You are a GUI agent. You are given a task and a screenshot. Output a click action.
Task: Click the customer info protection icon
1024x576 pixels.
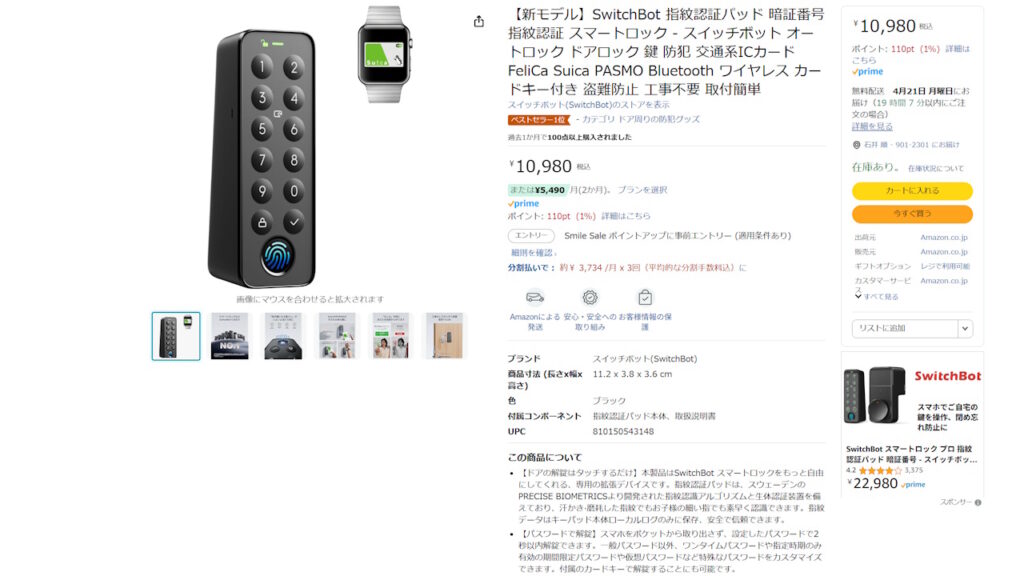coord(645,298)
